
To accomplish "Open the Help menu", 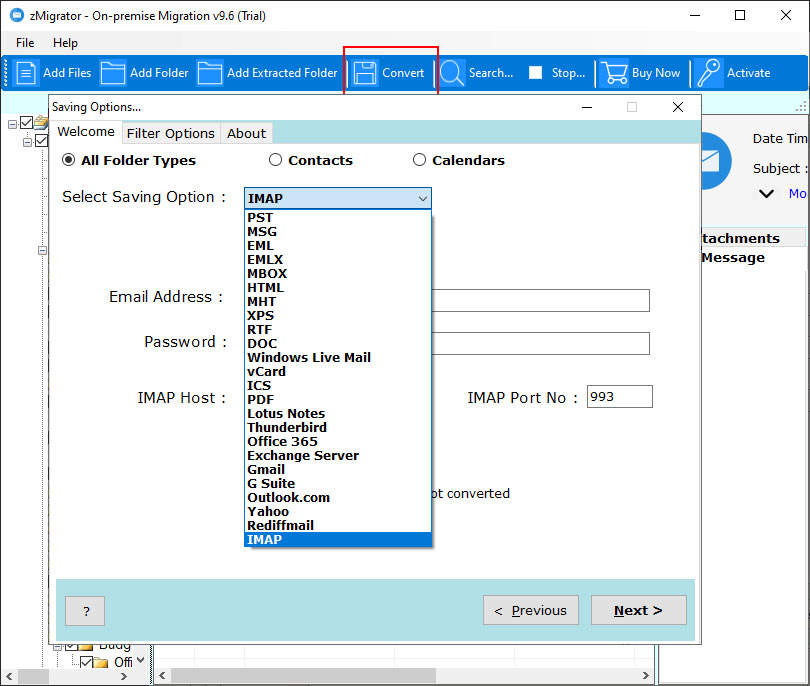I will 65,43.
